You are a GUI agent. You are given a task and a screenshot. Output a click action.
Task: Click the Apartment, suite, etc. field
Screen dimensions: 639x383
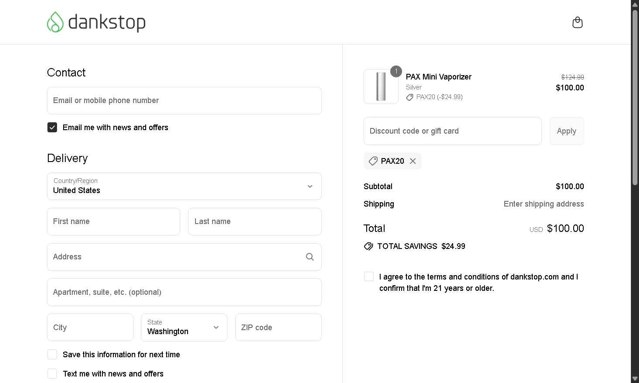(184, 292)
